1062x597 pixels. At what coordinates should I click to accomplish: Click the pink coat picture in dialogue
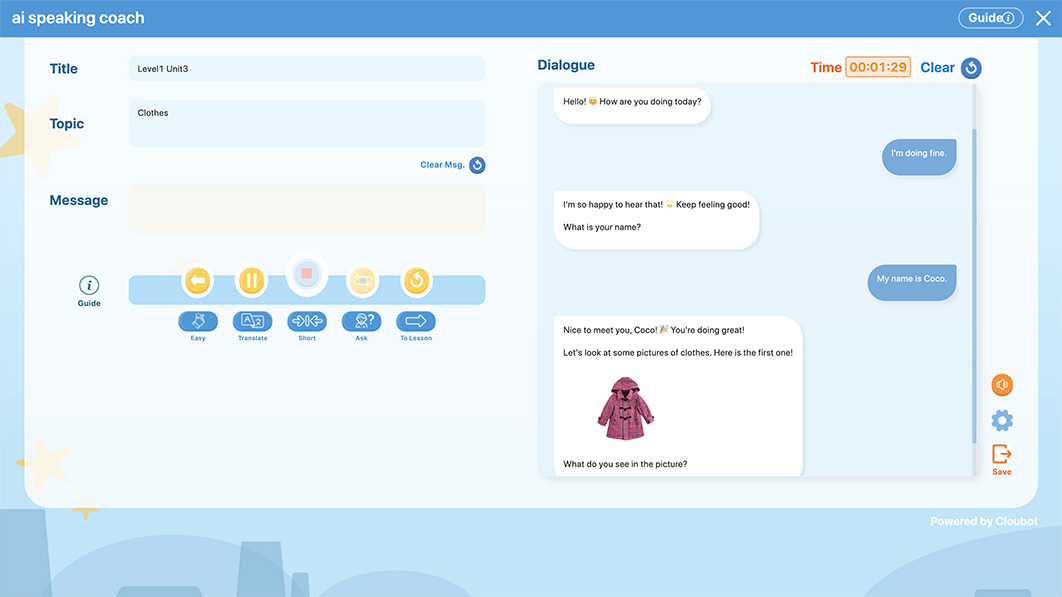(x=625, y=408)
